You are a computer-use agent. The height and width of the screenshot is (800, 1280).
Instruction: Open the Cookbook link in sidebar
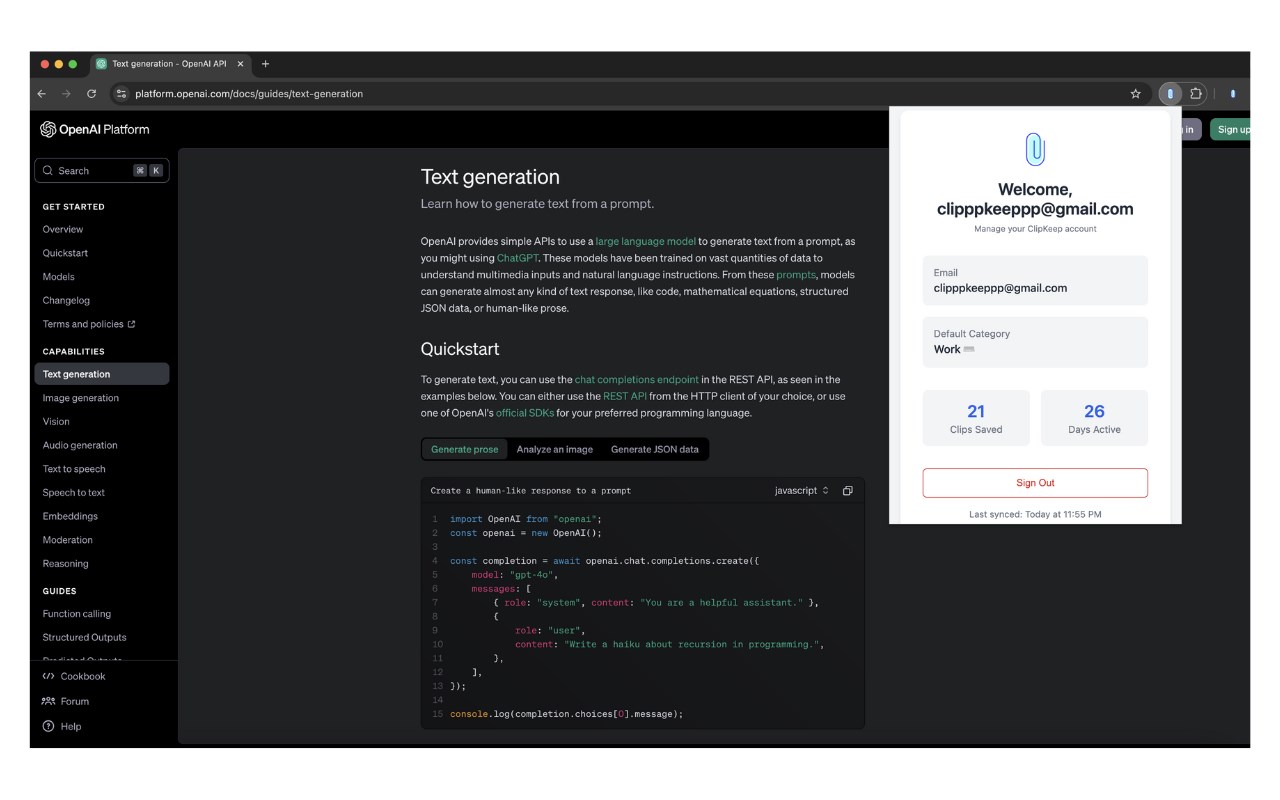click(74, 676)
